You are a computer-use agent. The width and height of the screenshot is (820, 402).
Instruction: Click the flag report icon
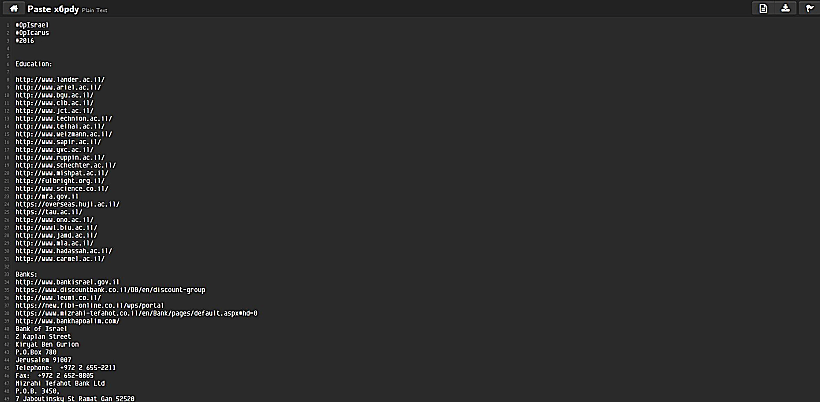pyautogui.click(x=808, y=8)
